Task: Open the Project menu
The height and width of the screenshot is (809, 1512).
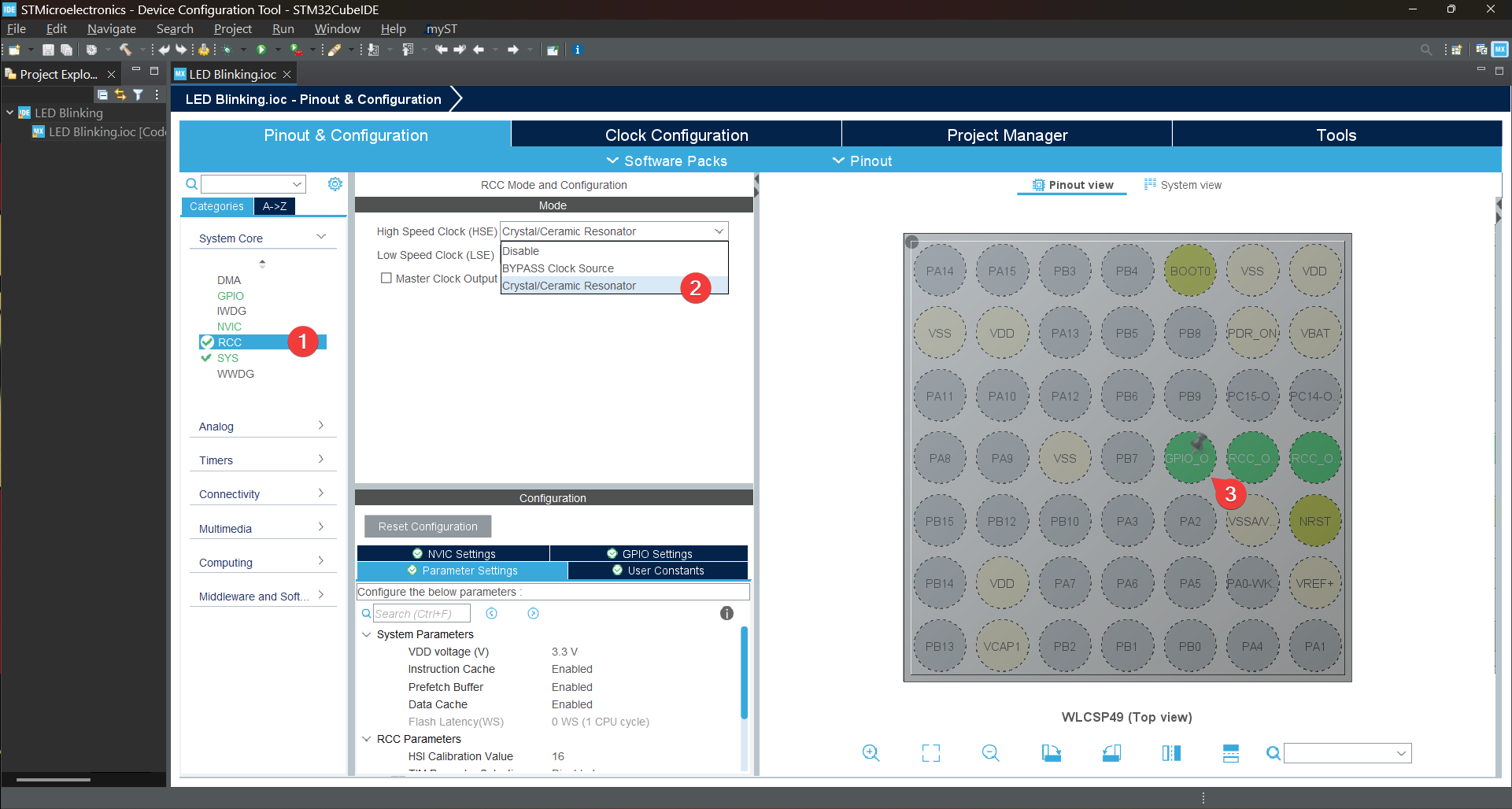Action: [x=232, y=29]
